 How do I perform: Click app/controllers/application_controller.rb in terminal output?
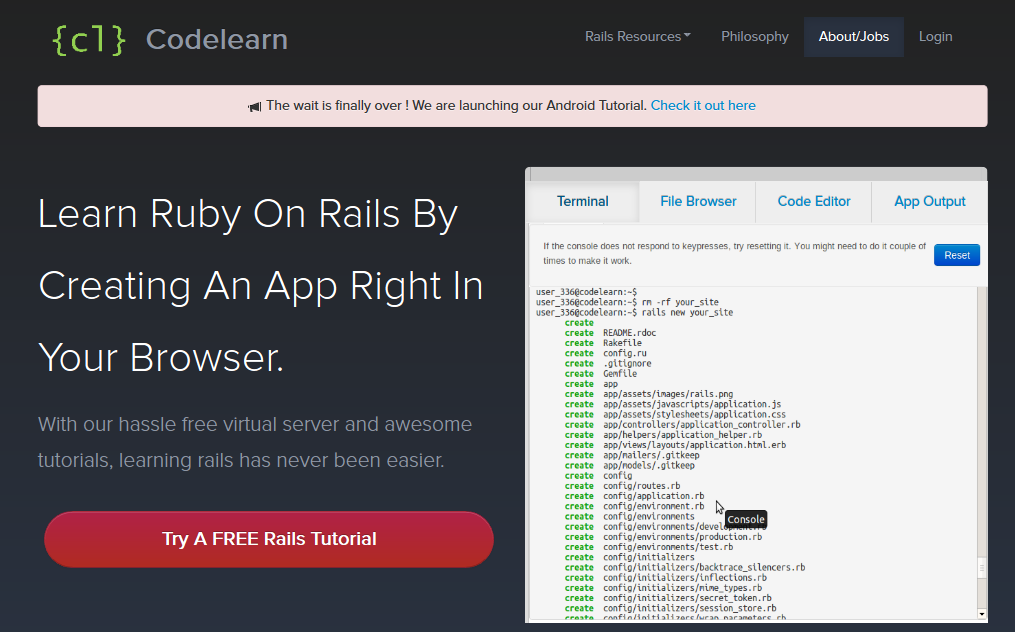click(702, 425)
